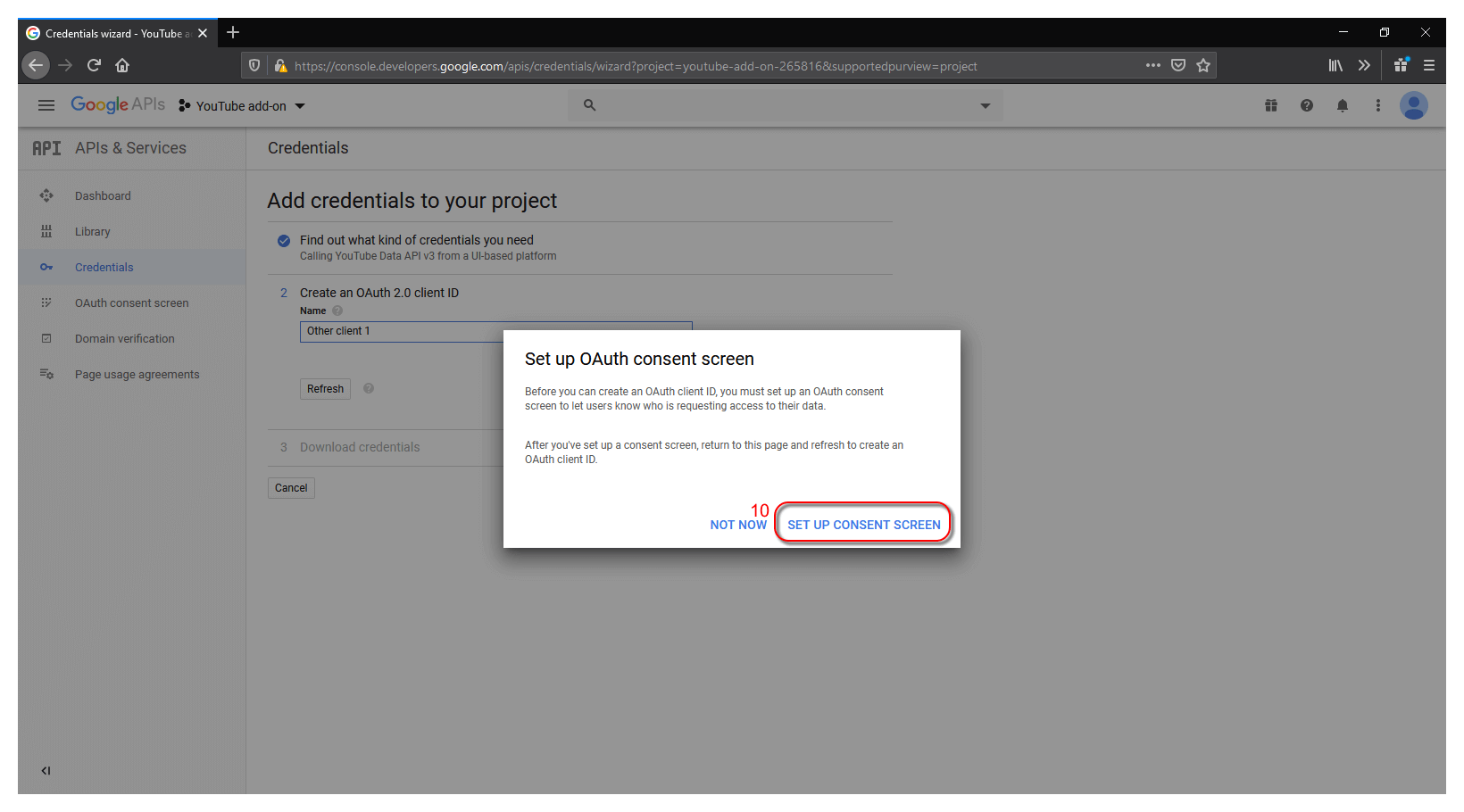This screenshot has width=1464, height=812.
Task: Open the YouTube add-on project selector
Action: [x=242, y=105]
